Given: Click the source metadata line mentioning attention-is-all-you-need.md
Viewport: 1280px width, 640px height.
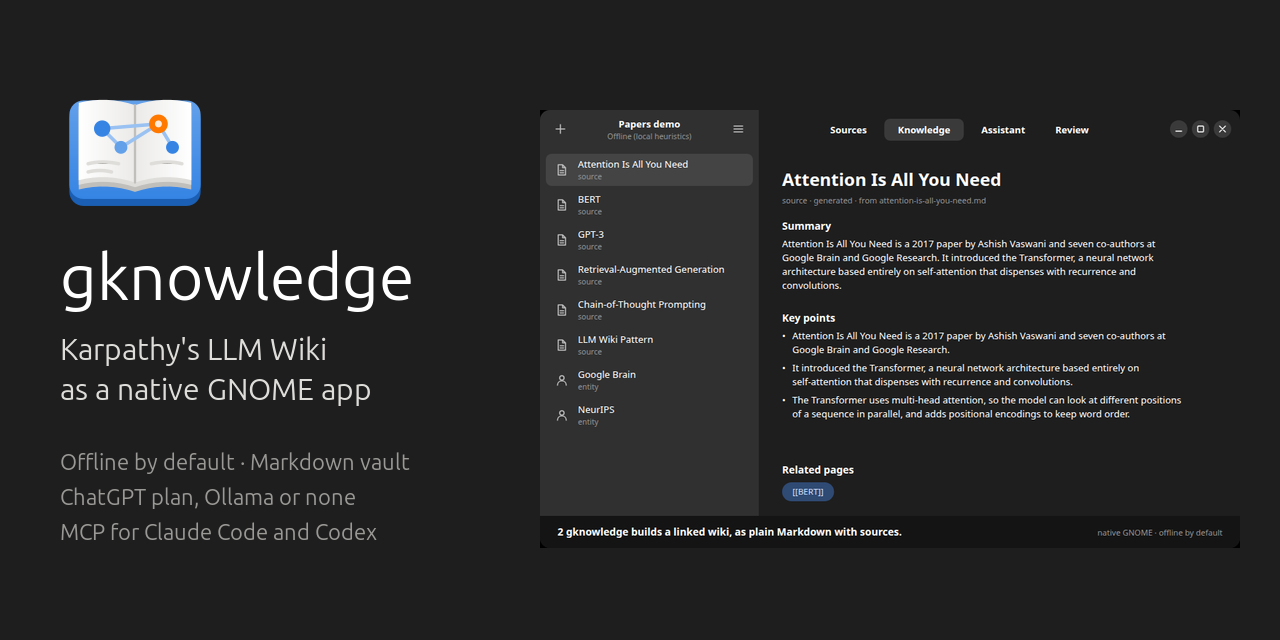Looking at the screenshot, I should pos(883,201).
